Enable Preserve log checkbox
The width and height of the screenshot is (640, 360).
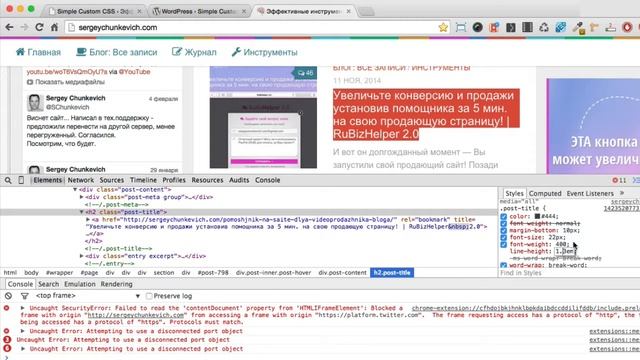coord(149,296)
